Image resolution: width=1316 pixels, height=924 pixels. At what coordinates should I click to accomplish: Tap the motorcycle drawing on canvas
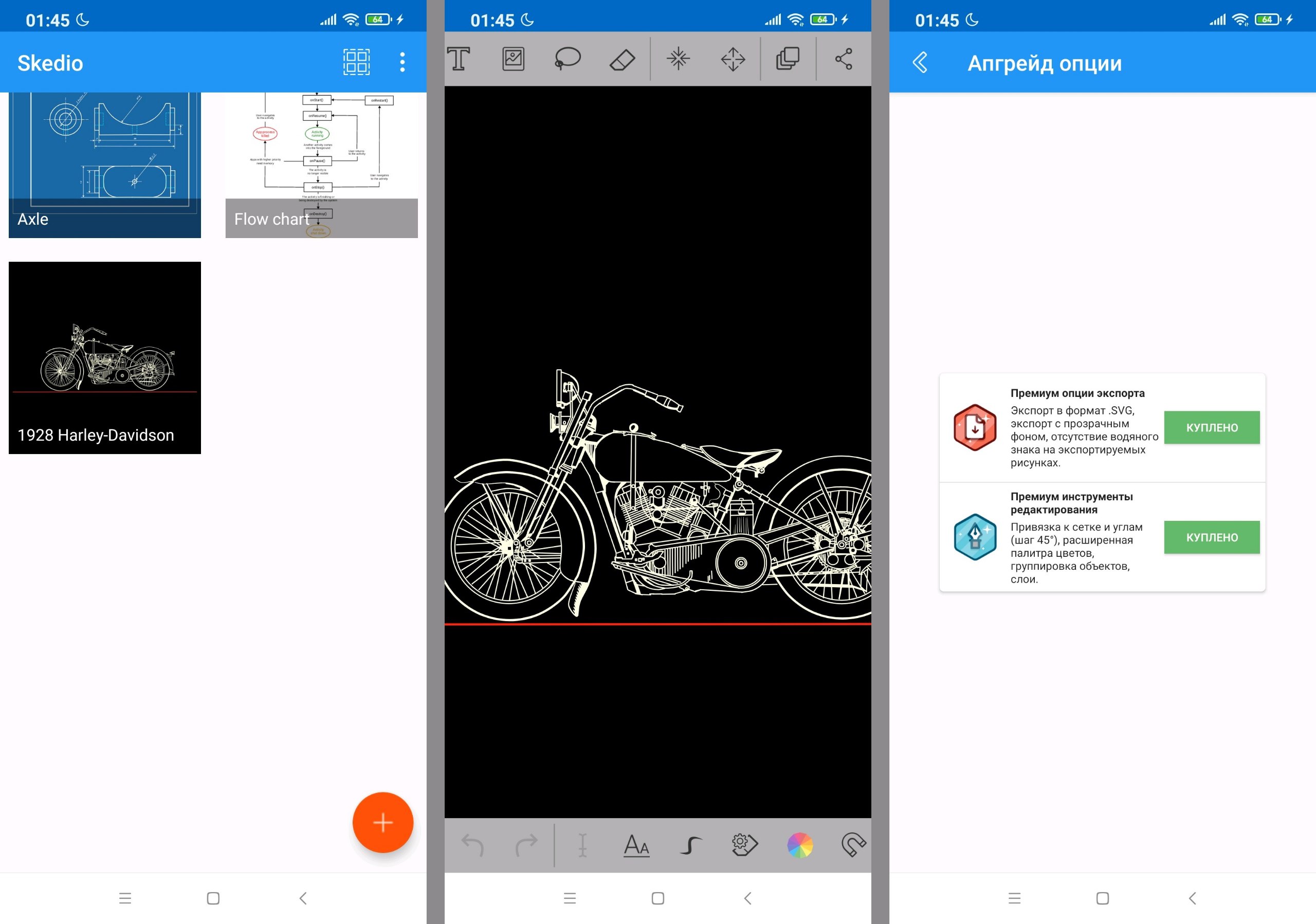657,496
